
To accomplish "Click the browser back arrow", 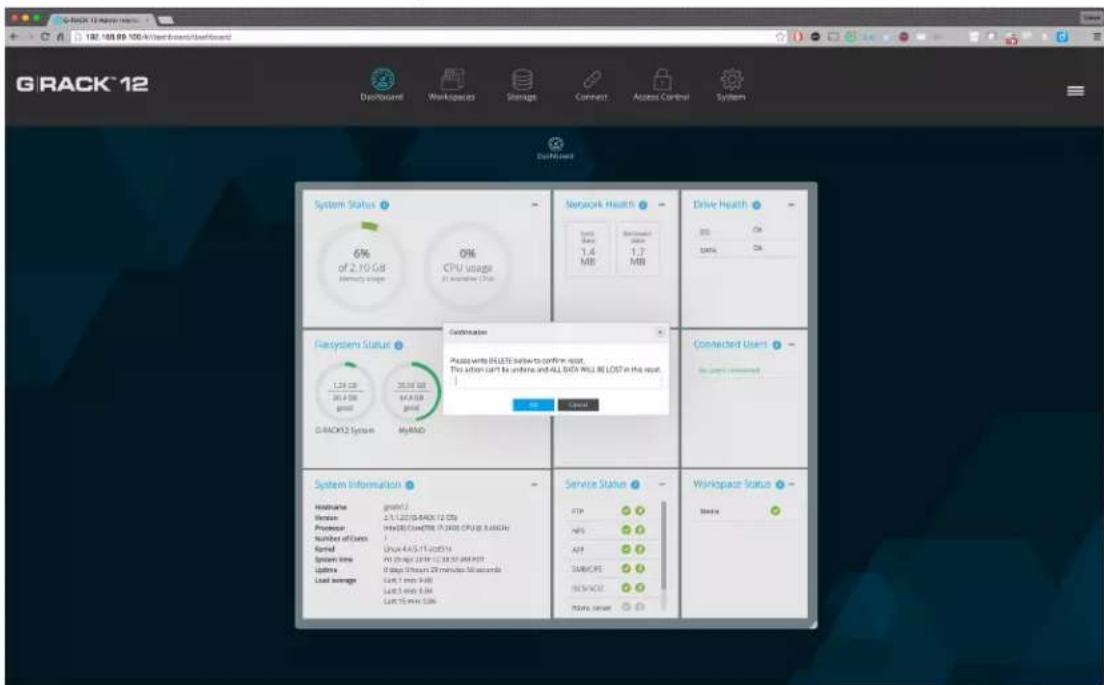I will (x=14, y=37).
